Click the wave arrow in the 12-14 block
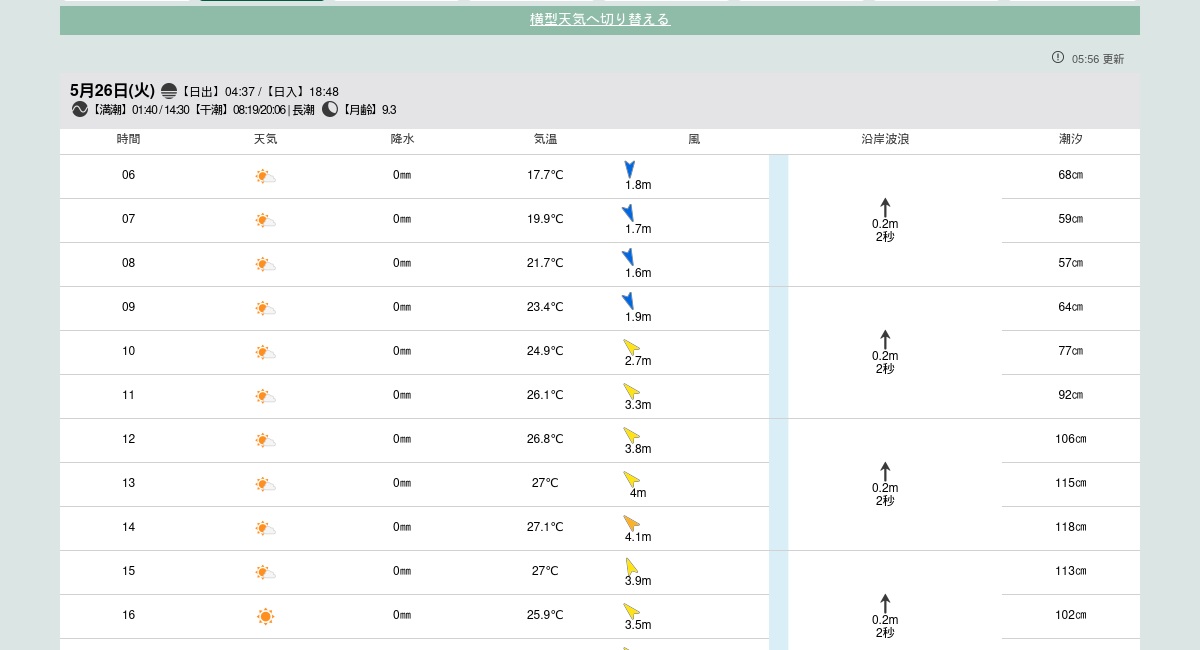 [885, 472]
